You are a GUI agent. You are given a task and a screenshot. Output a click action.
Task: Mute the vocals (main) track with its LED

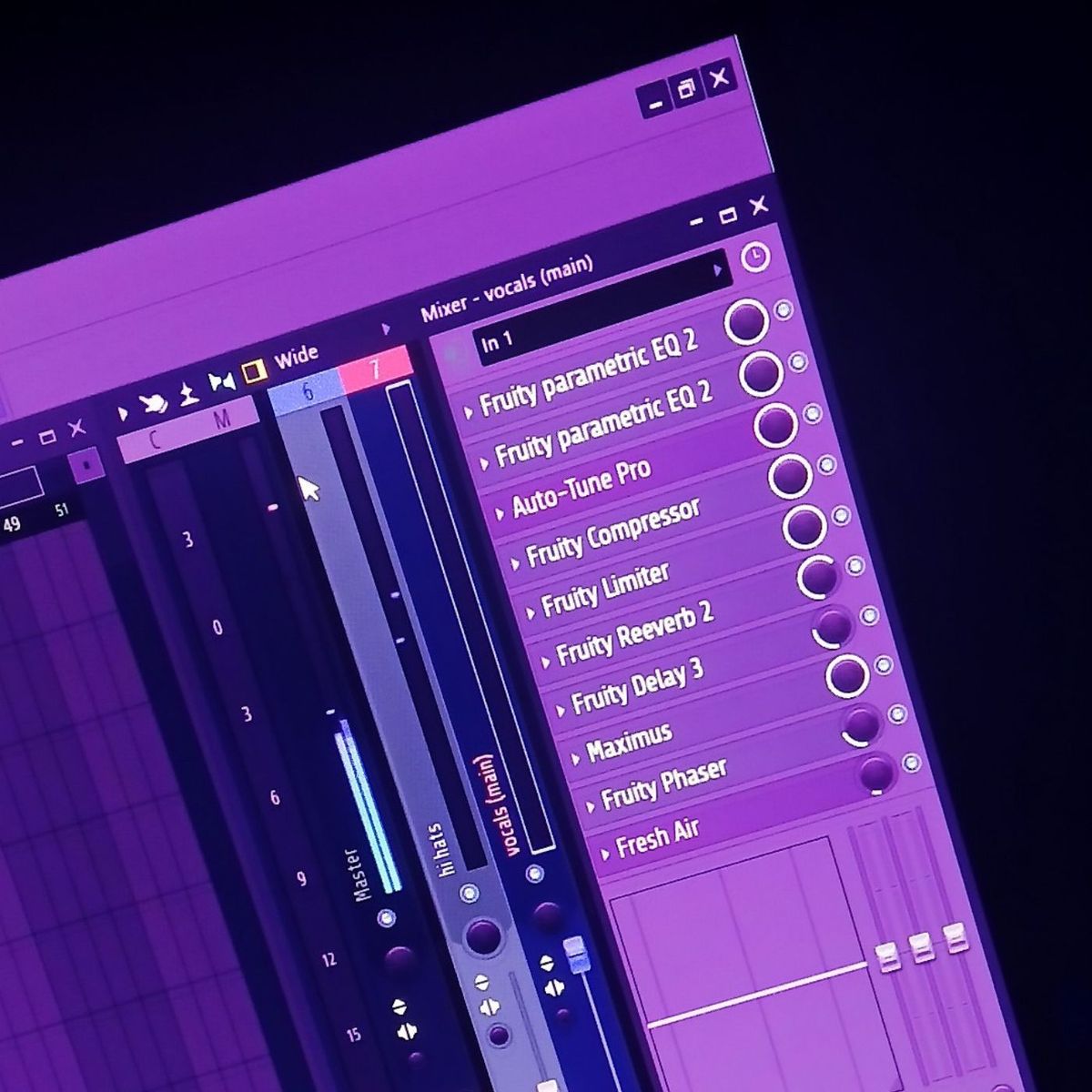535,874
